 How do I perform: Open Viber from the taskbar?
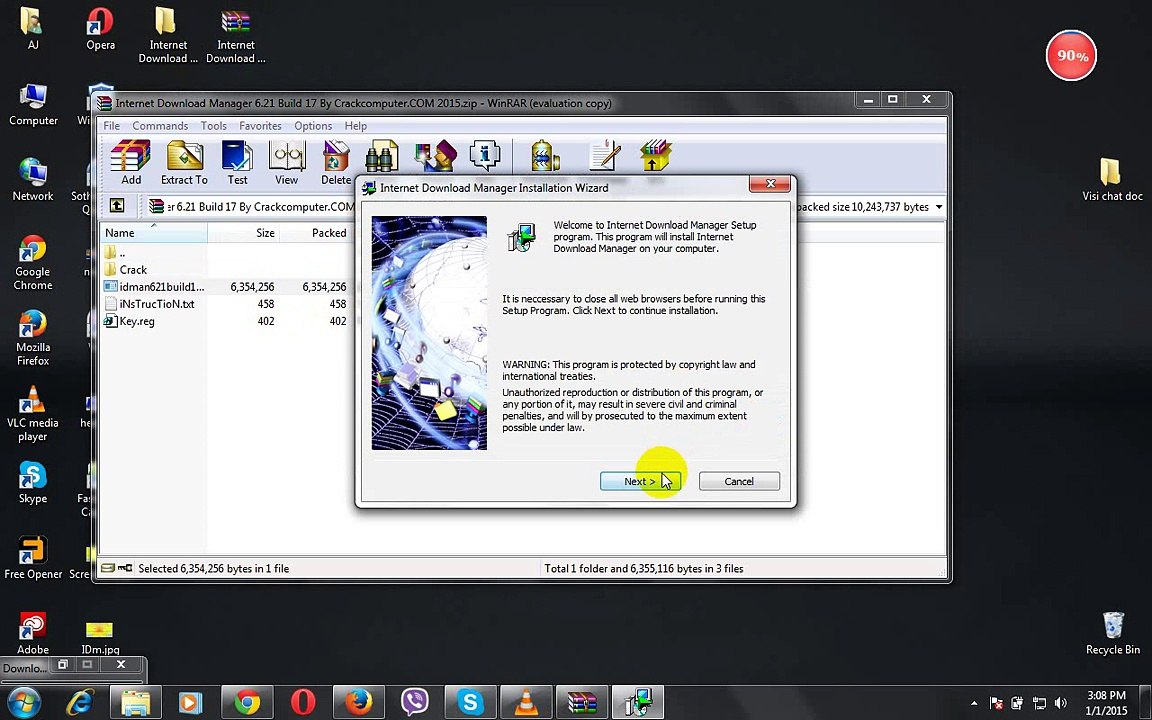pos(415,703)
